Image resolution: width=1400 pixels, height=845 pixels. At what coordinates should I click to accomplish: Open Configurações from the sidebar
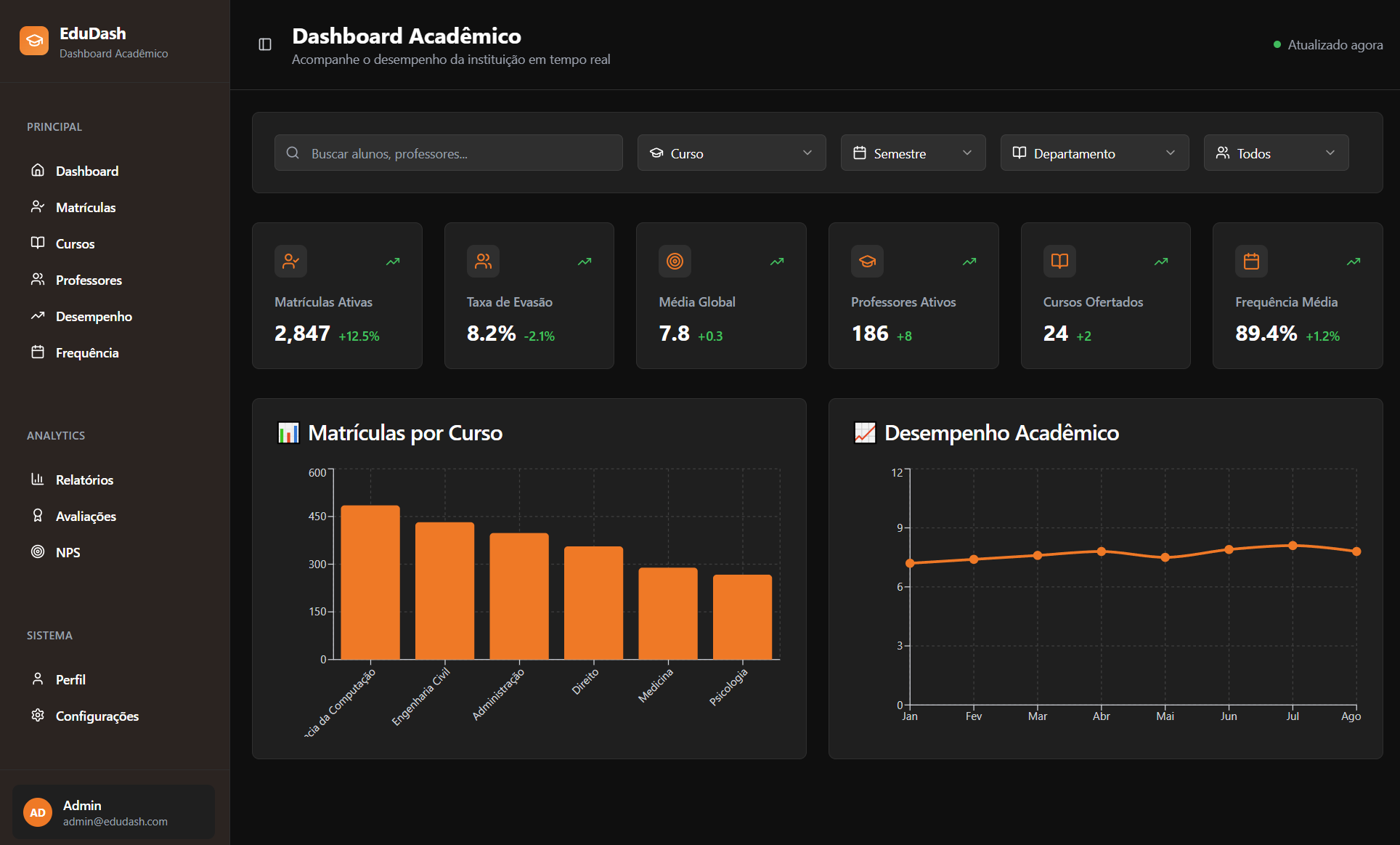[x=97, y=716]
